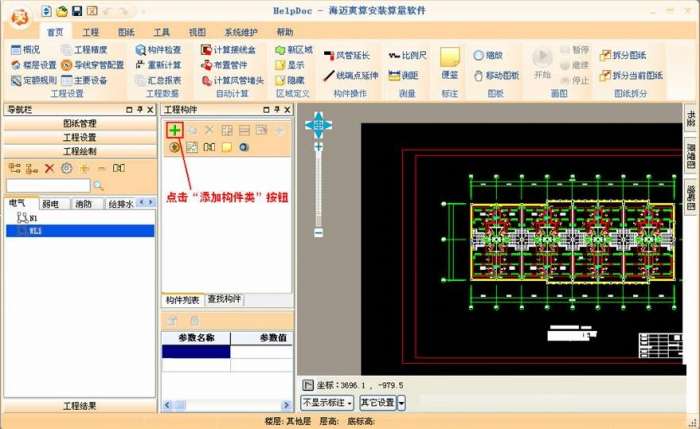700x429 pixels.
Task: Click search magnifier in navigation panel
Action: coord(99,186)
